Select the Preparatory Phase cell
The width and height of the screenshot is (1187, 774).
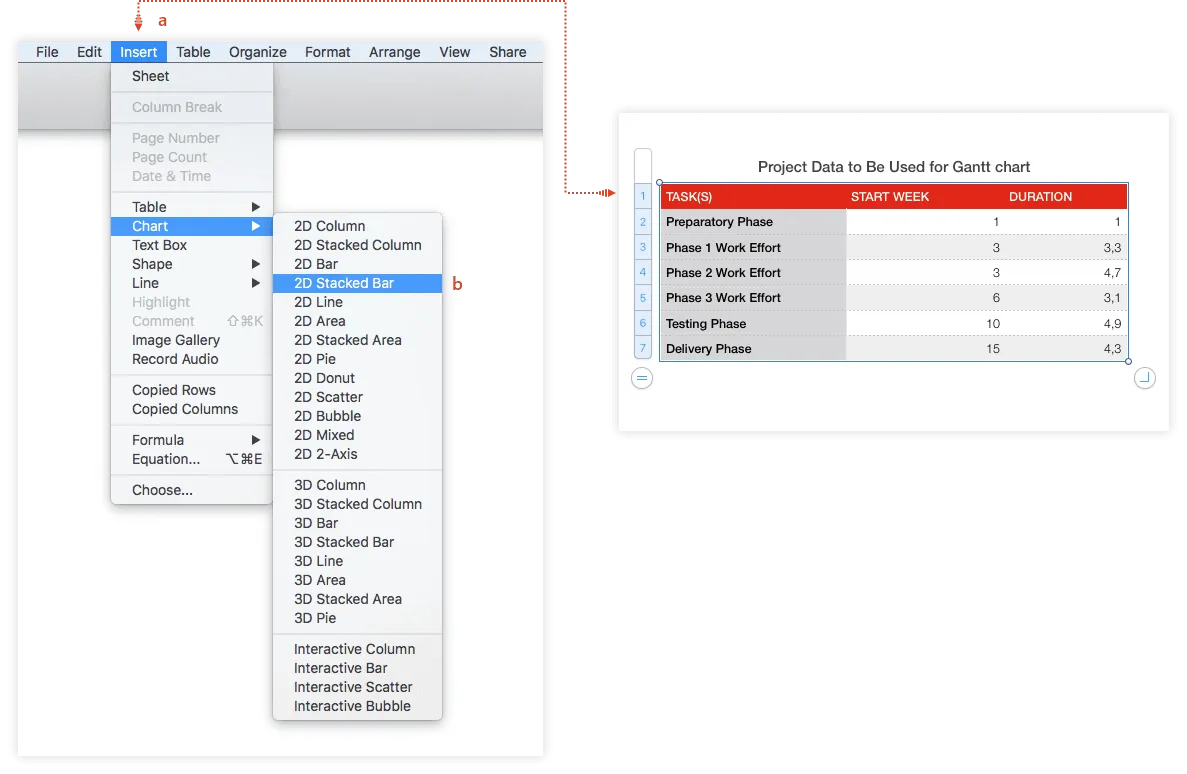coord(753,222)
